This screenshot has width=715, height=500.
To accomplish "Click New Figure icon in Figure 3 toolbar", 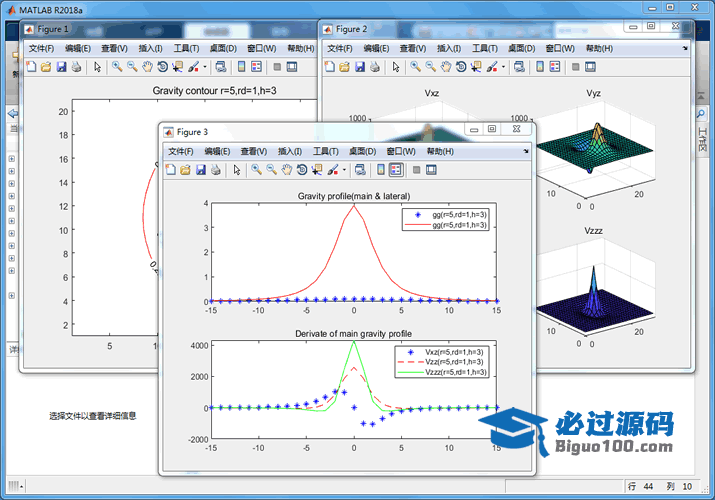I will pos(171,170).
